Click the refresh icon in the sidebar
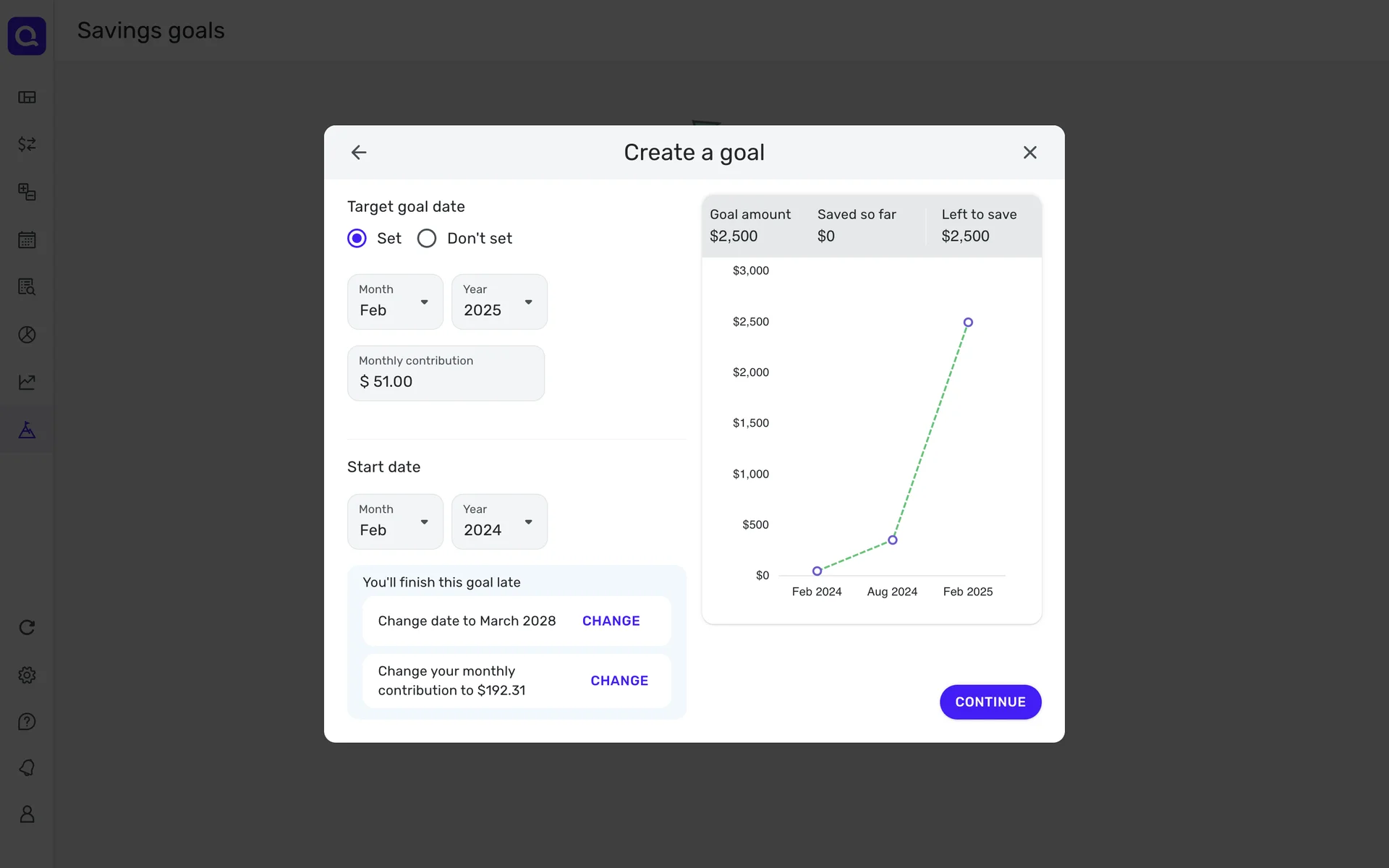 tap(27, 627)
